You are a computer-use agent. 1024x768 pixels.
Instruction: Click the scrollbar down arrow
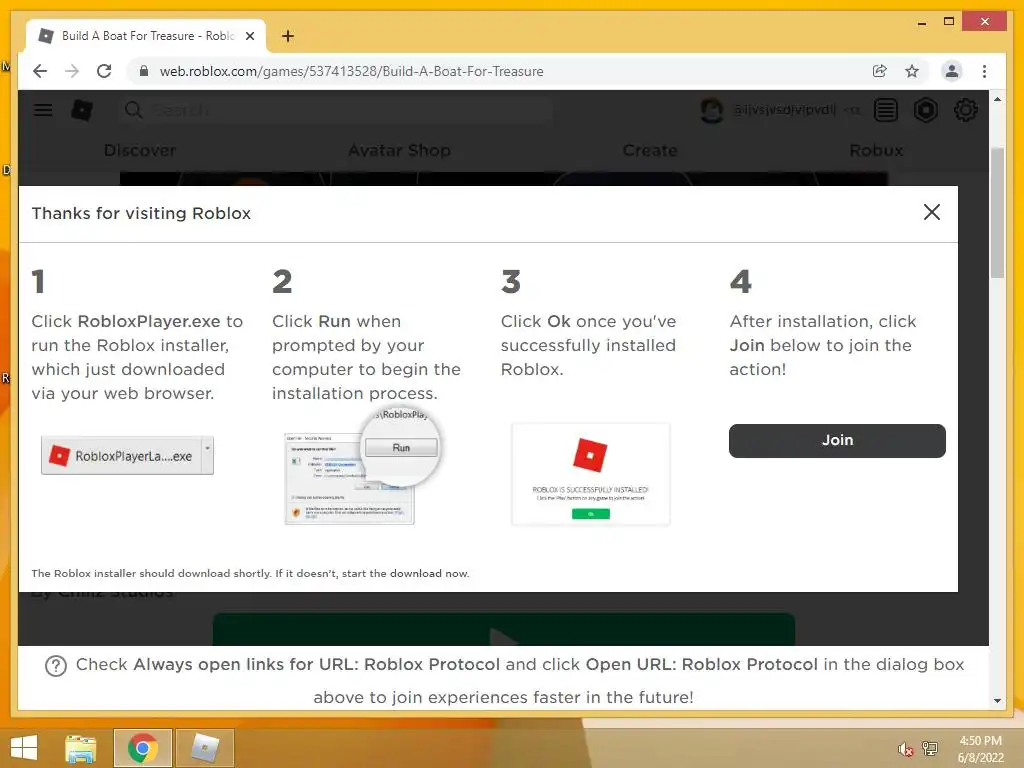point(997,701)
